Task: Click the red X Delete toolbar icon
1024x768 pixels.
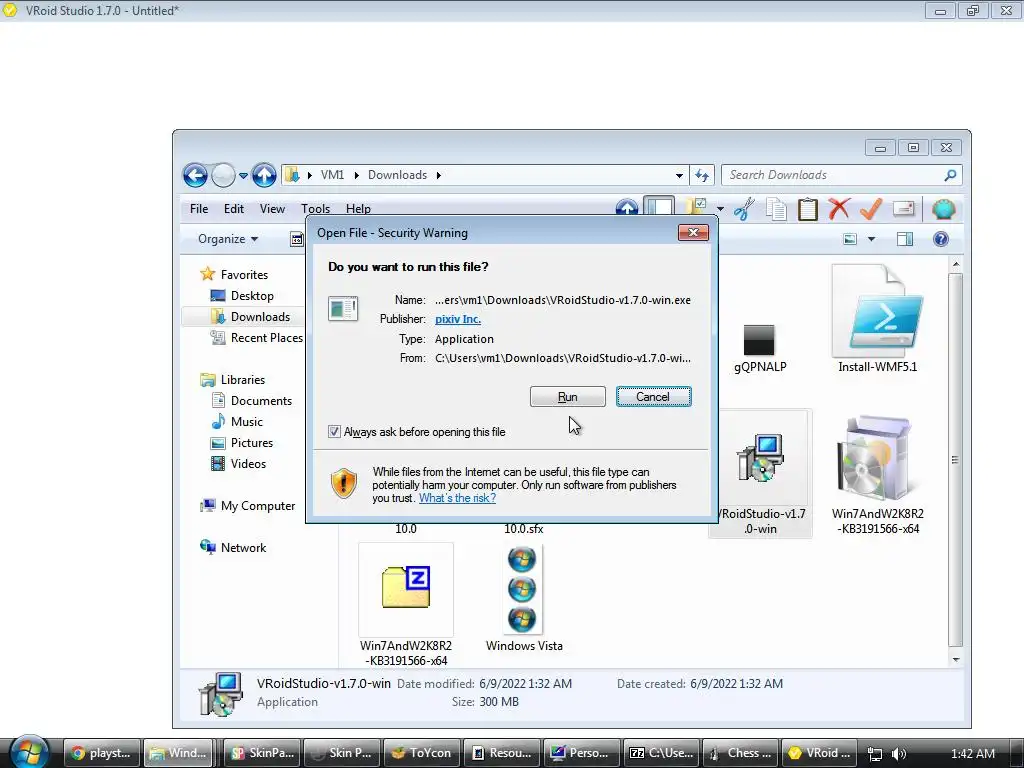Action: coord(839,209)
